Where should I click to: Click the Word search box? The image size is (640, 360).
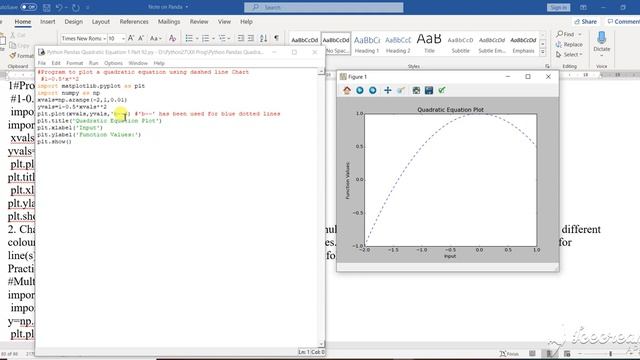point(324,7)
